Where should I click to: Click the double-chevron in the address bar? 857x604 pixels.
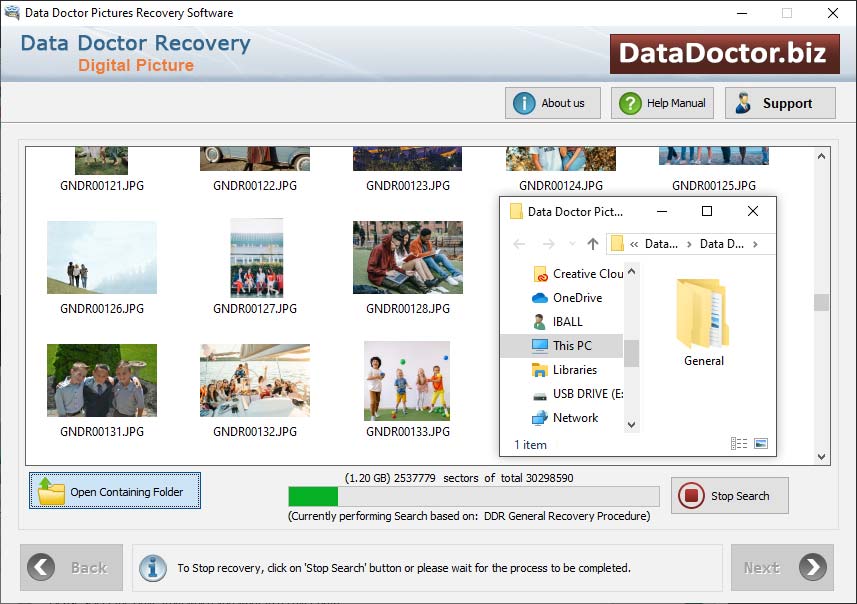636,243
